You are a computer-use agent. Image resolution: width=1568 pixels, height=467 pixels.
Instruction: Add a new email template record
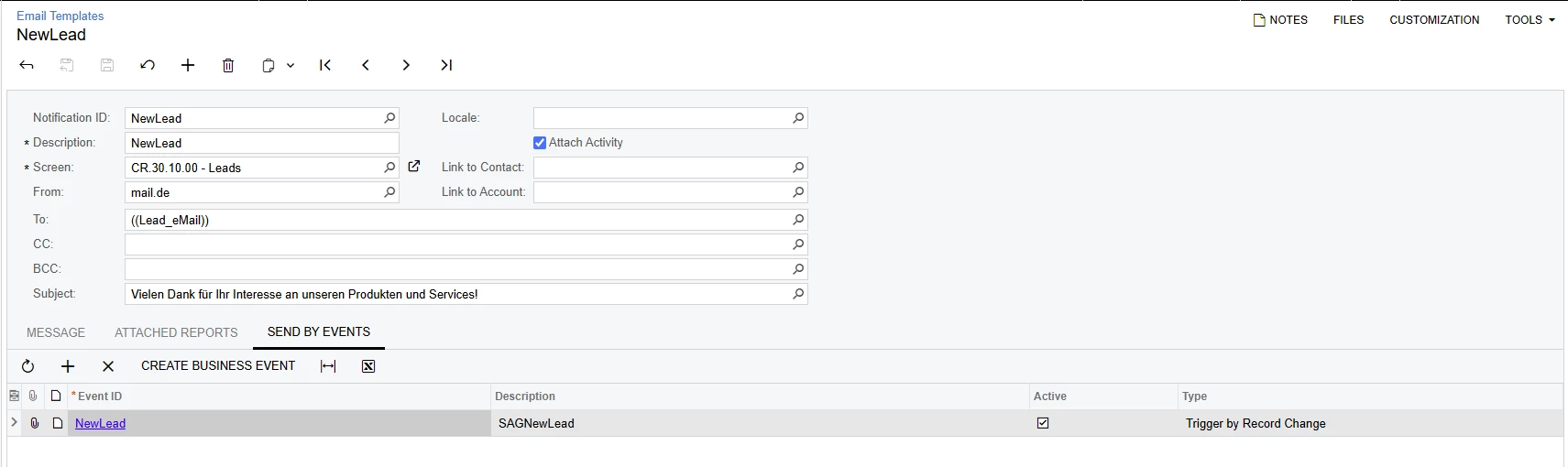click(x=188, y=65)
